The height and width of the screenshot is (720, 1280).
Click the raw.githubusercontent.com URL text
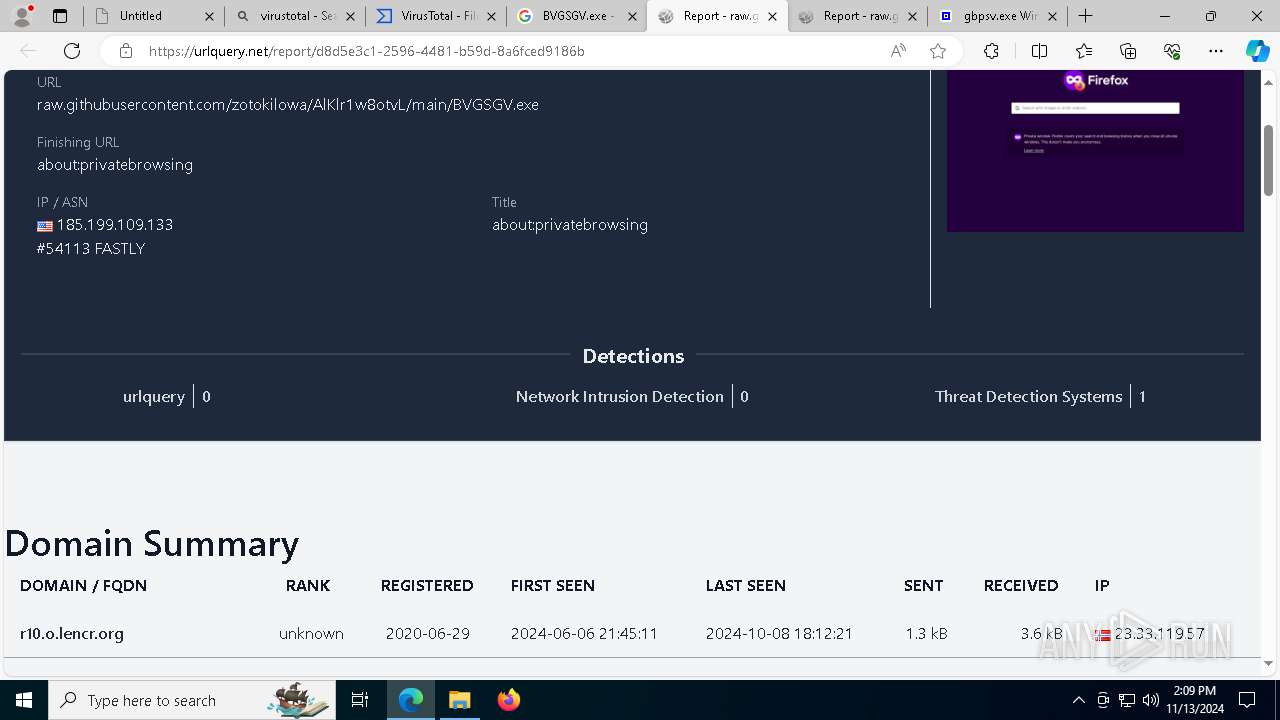click(288, 105)
